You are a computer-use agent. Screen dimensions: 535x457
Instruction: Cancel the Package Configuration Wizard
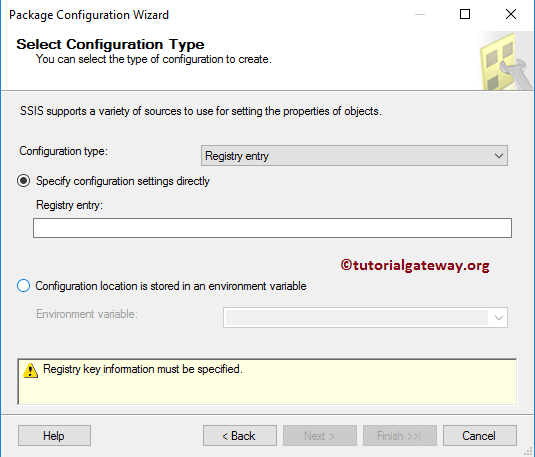click(x=480, y=435)
